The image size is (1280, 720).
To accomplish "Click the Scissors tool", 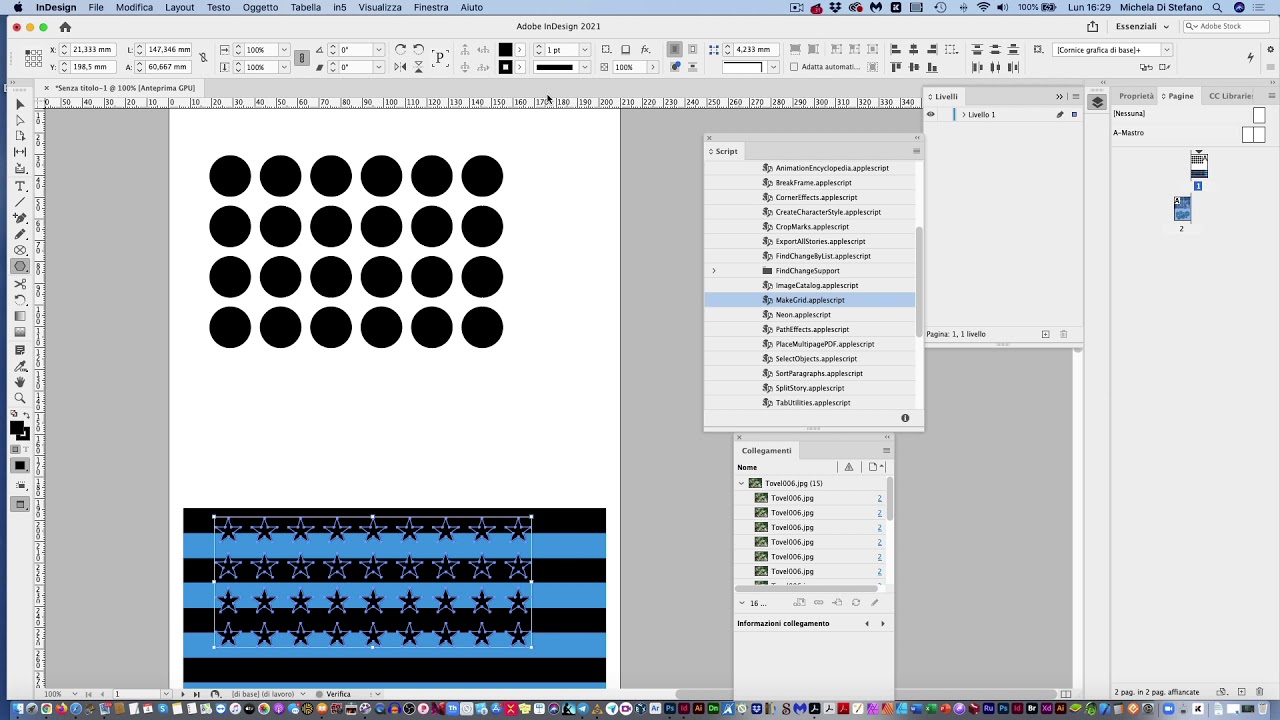I will tap(20, 284).
